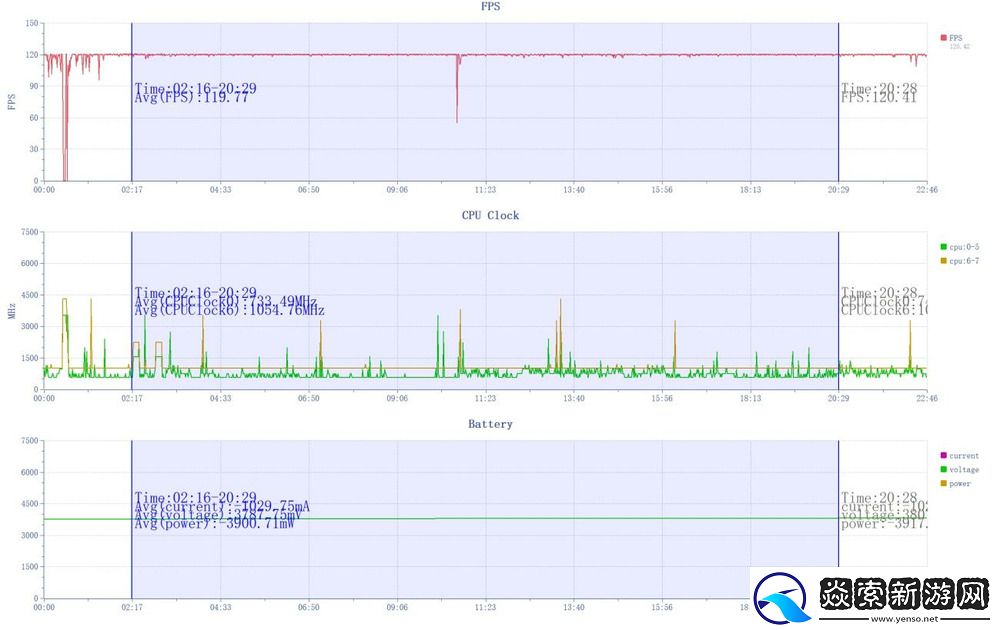Select the CPU Clock chart title
Viewport: 1000px width, 630px height.
tap(490, 215)
